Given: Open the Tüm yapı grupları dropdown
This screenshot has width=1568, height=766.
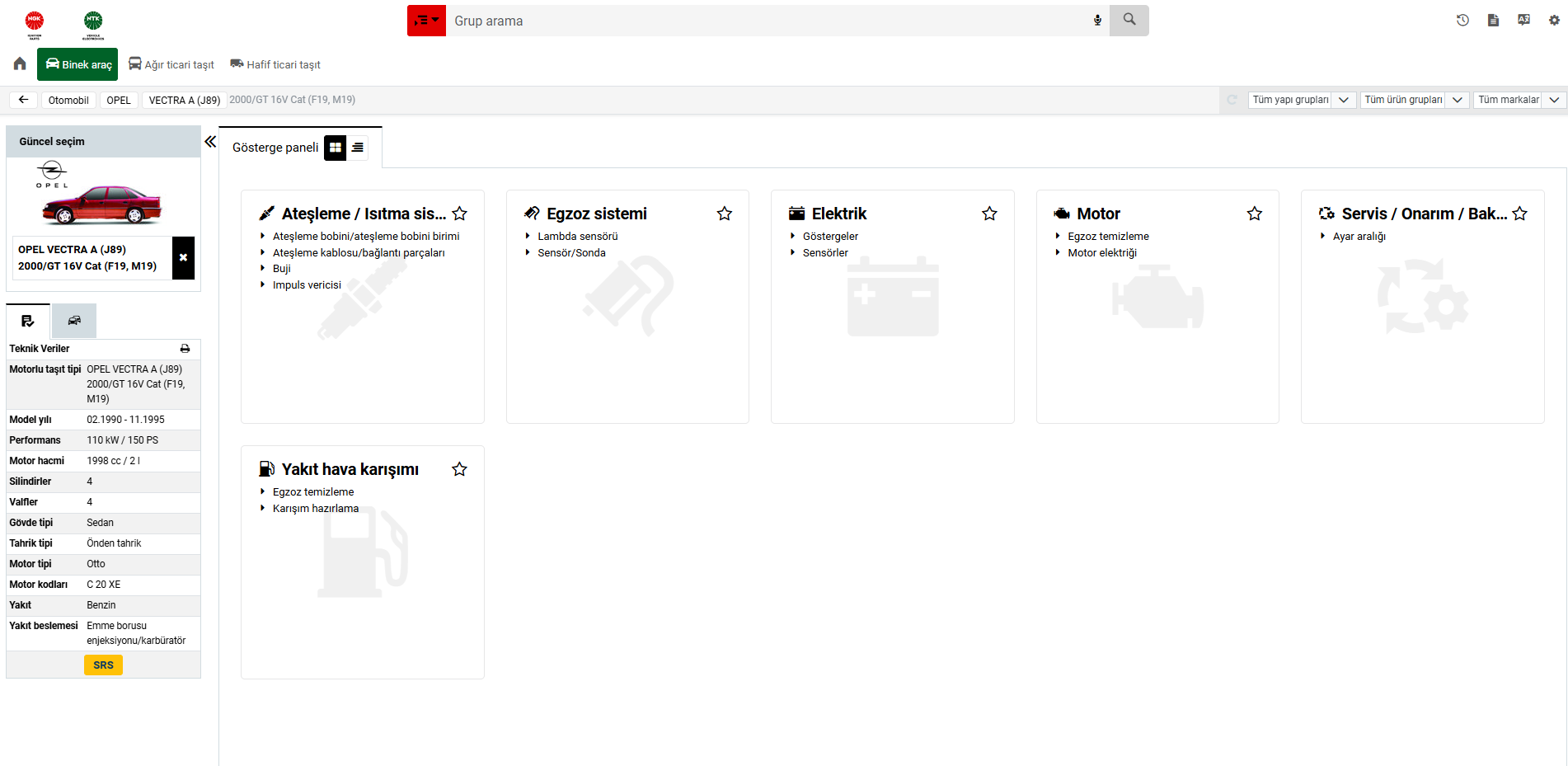Looking at the screenshot, I should click(x=1302, y=100).
